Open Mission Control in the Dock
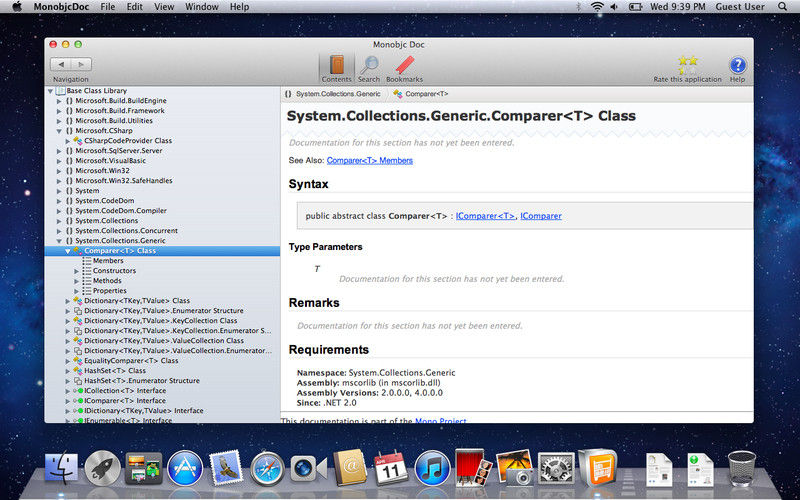Viewport: 800px width, 500px height. coord(144,468)
